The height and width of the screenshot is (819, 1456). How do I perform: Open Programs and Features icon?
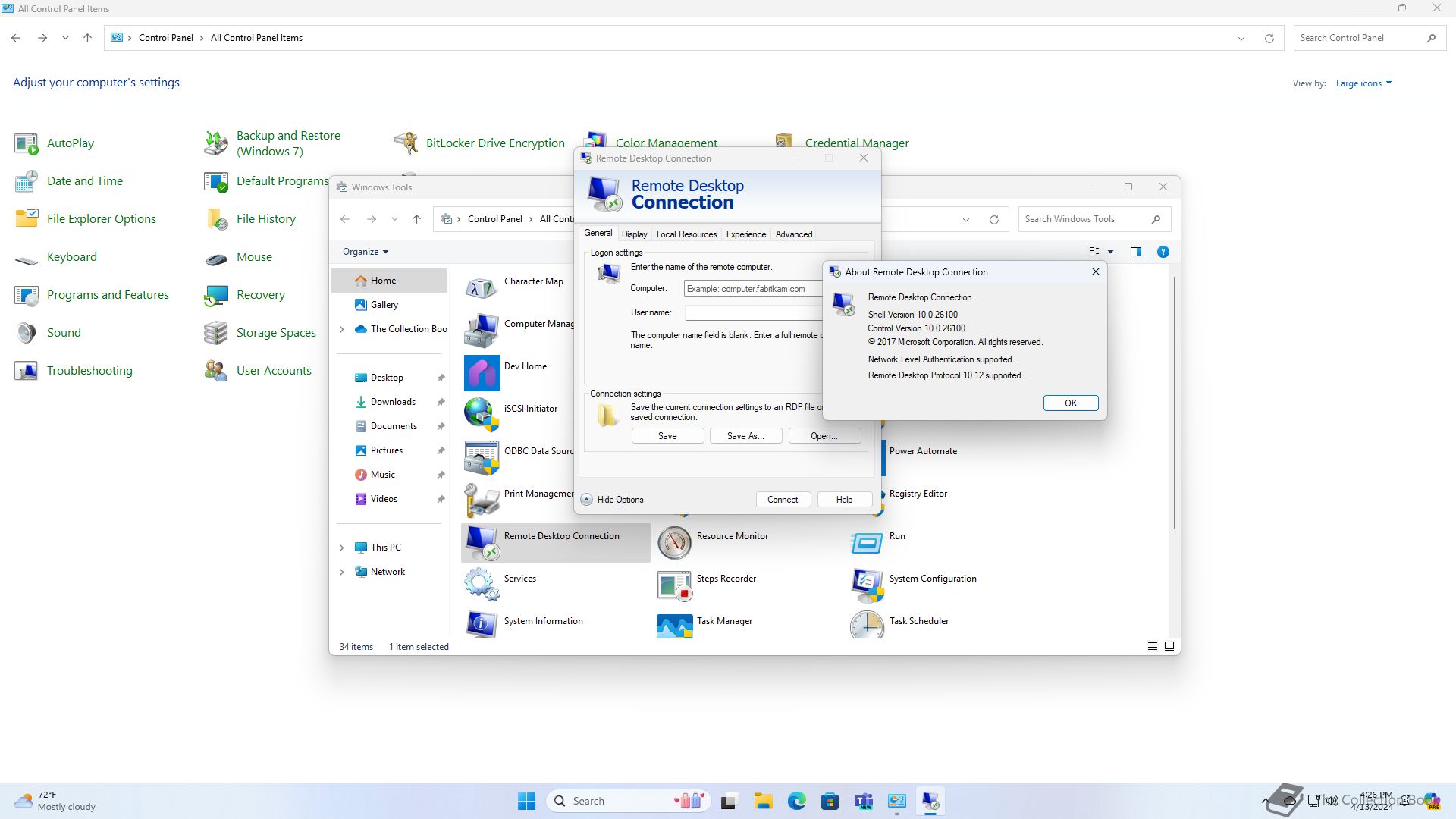point(26,295)
